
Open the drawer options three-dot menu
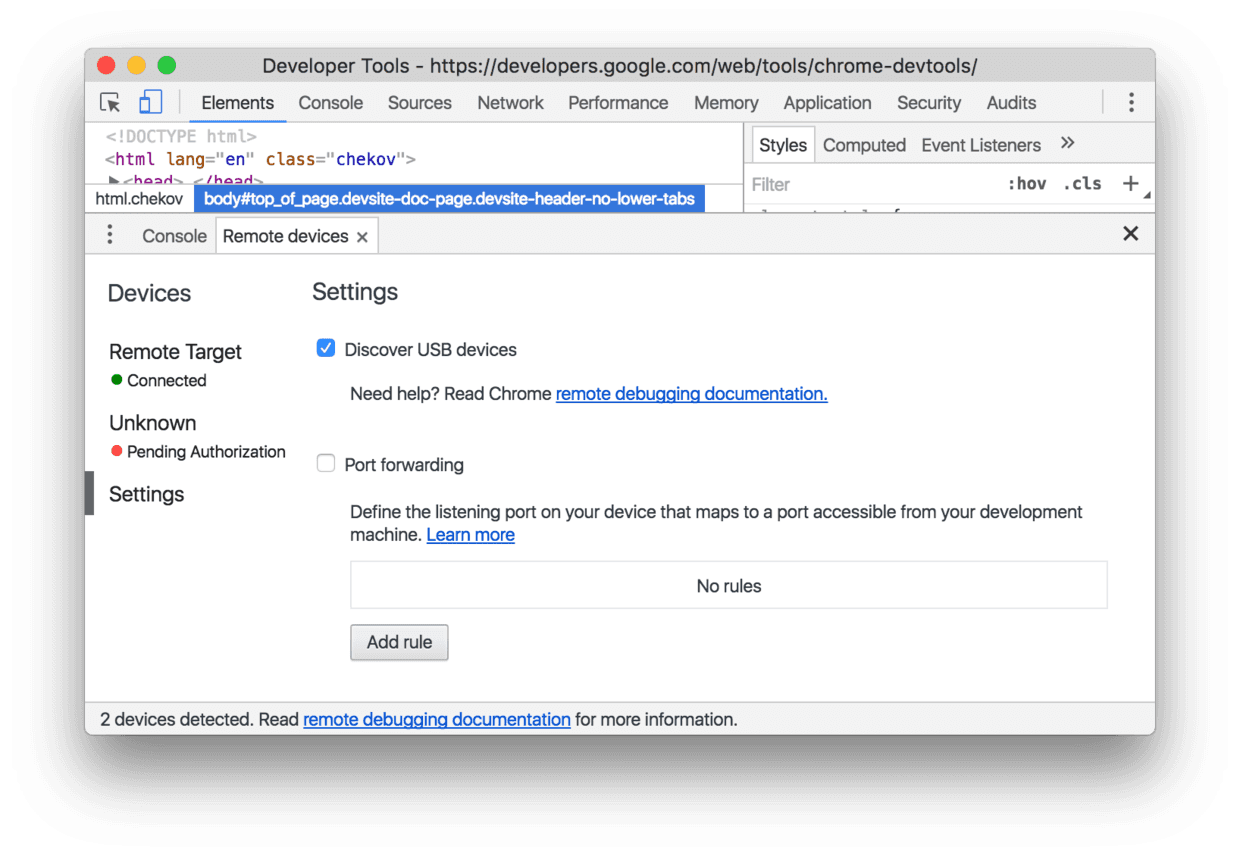click(x=110, y=234)
